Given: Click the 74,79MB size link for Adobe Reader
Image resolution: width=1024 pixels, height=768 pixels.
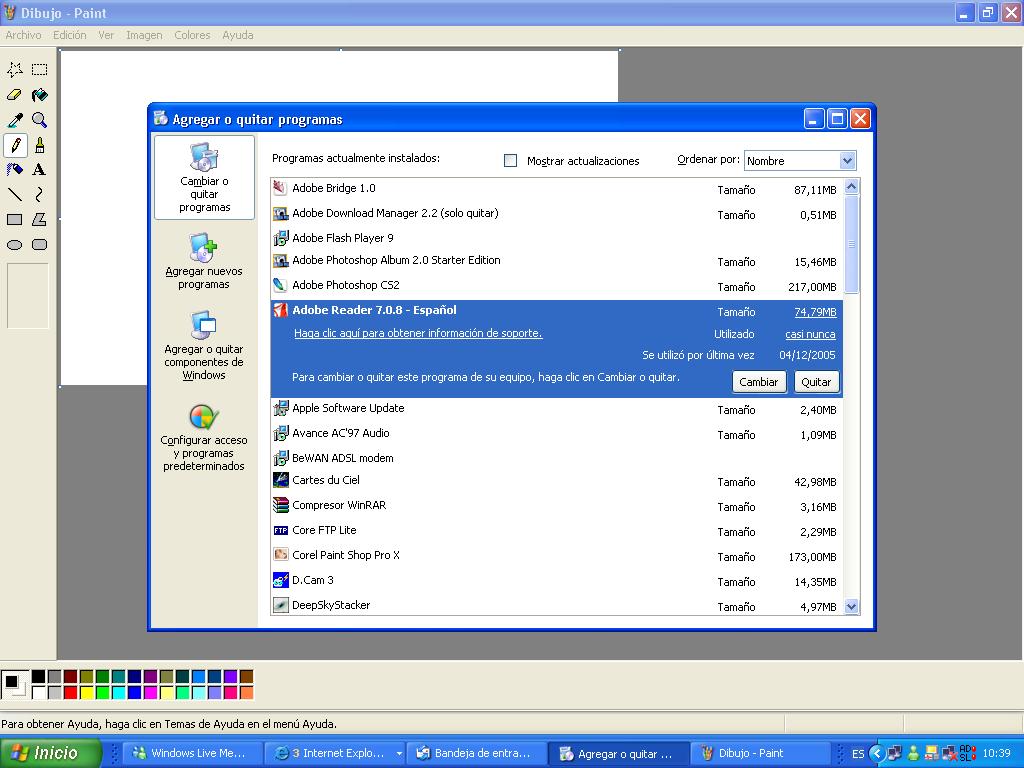Looking at the screenshot, I should pyautogui.click(x=815, y=312).
